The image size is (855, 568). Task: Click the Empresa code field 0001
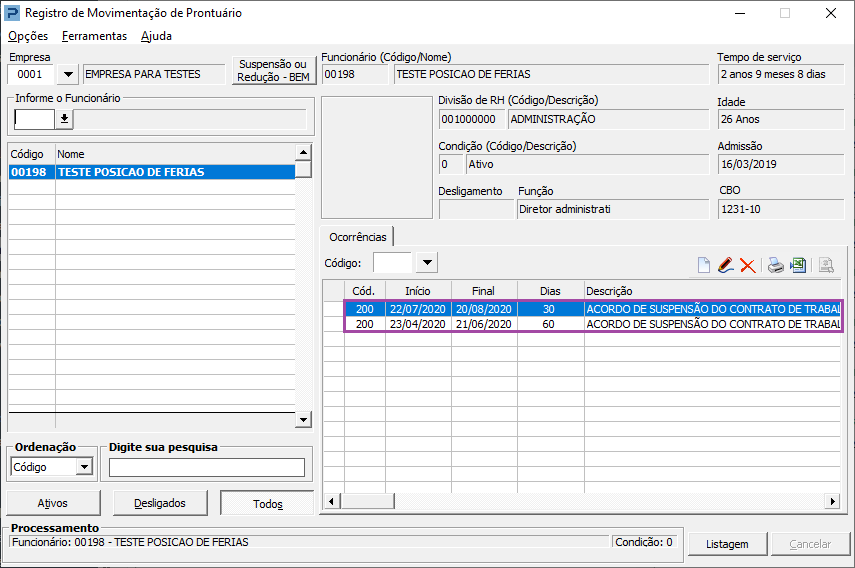31,74
